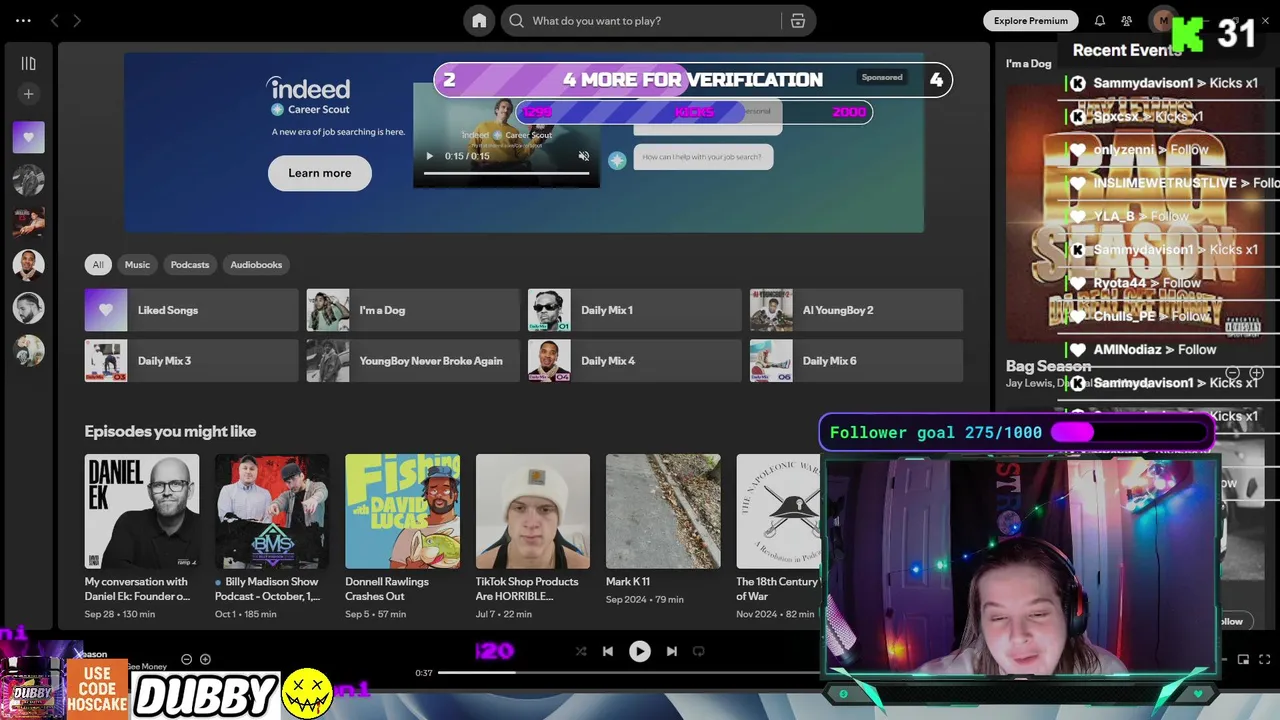Go back with the left arrow
The height and width of the screenshot is (720, 1280).
(55, 20)
